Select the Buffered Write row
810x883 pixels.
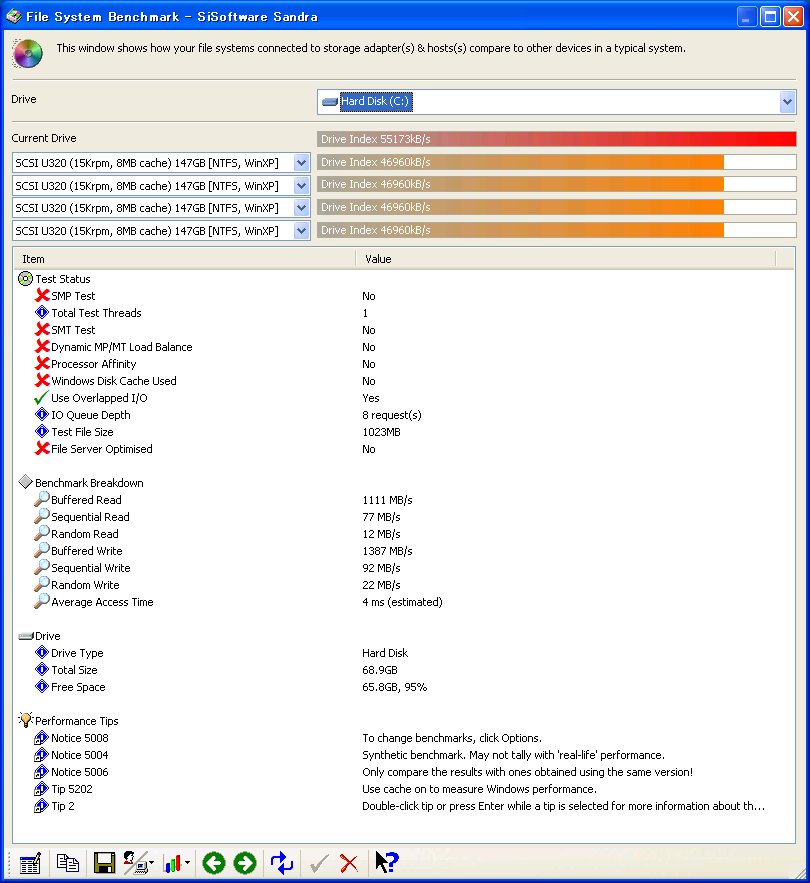click(x=403, y=551)
